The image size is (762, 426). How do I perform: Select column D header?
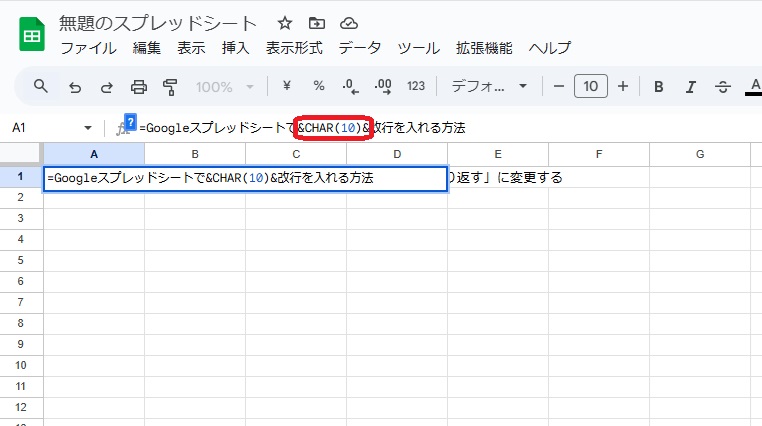397,154
